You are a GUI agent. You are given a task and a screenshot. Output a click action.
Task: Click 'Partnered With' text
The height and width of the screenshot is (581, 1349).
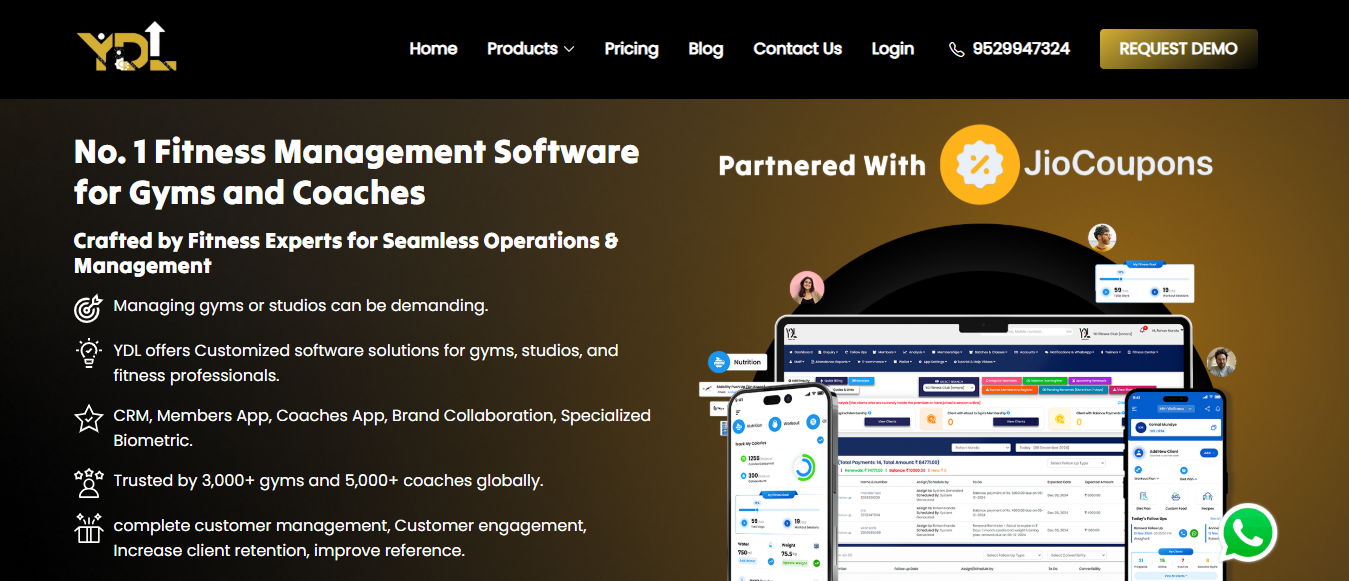(822, 165)
